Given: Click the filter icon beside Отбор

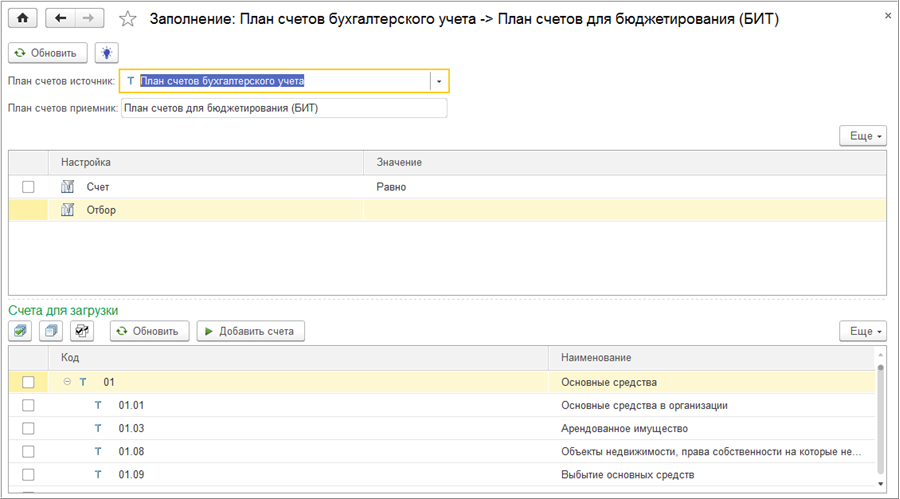Looking at the screenshot, I should [x=68, y=210].
